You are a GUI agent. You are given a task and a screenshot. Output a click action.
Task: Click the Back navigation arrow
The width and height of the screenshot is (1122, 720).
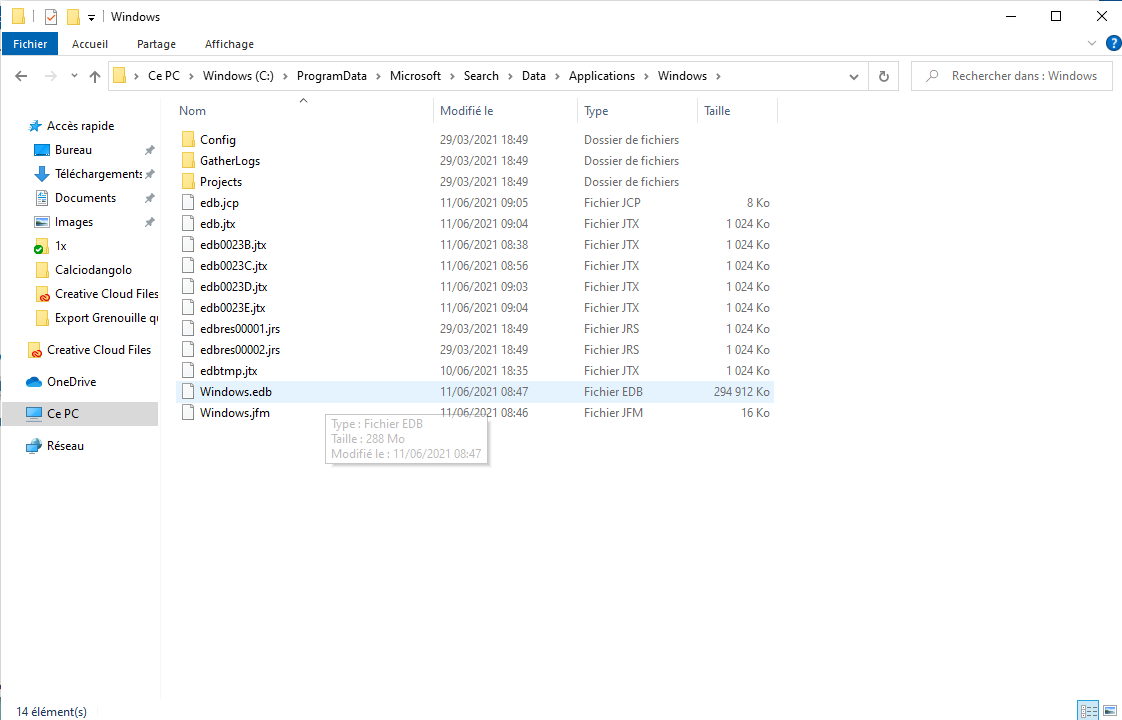21,76
